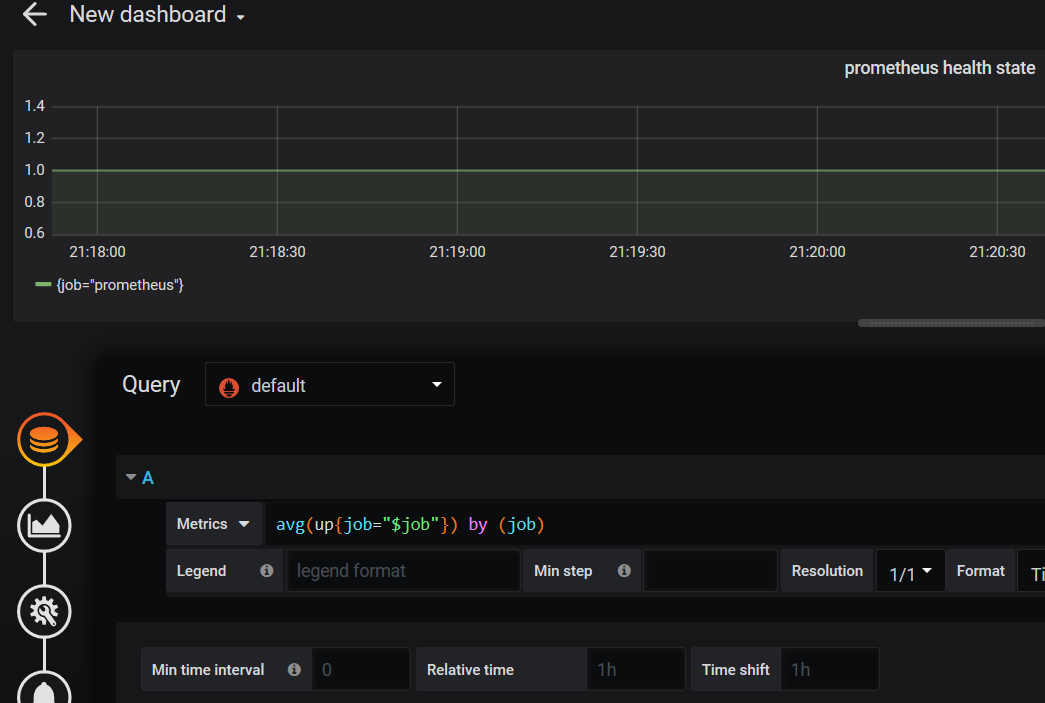
Task: Click the prometheus health state panel title
Action: point(939,68)
